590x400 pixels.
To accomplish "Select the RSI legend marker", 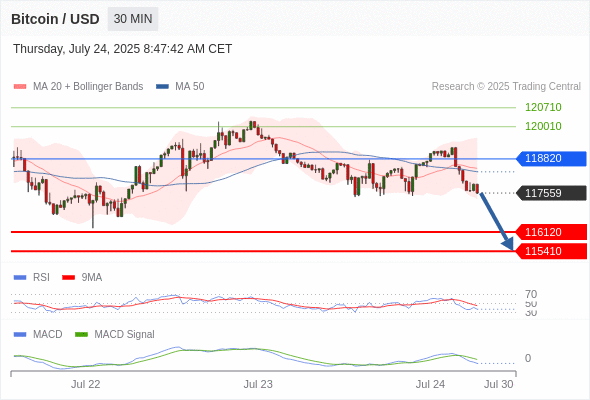I will (x=20, y=278).
